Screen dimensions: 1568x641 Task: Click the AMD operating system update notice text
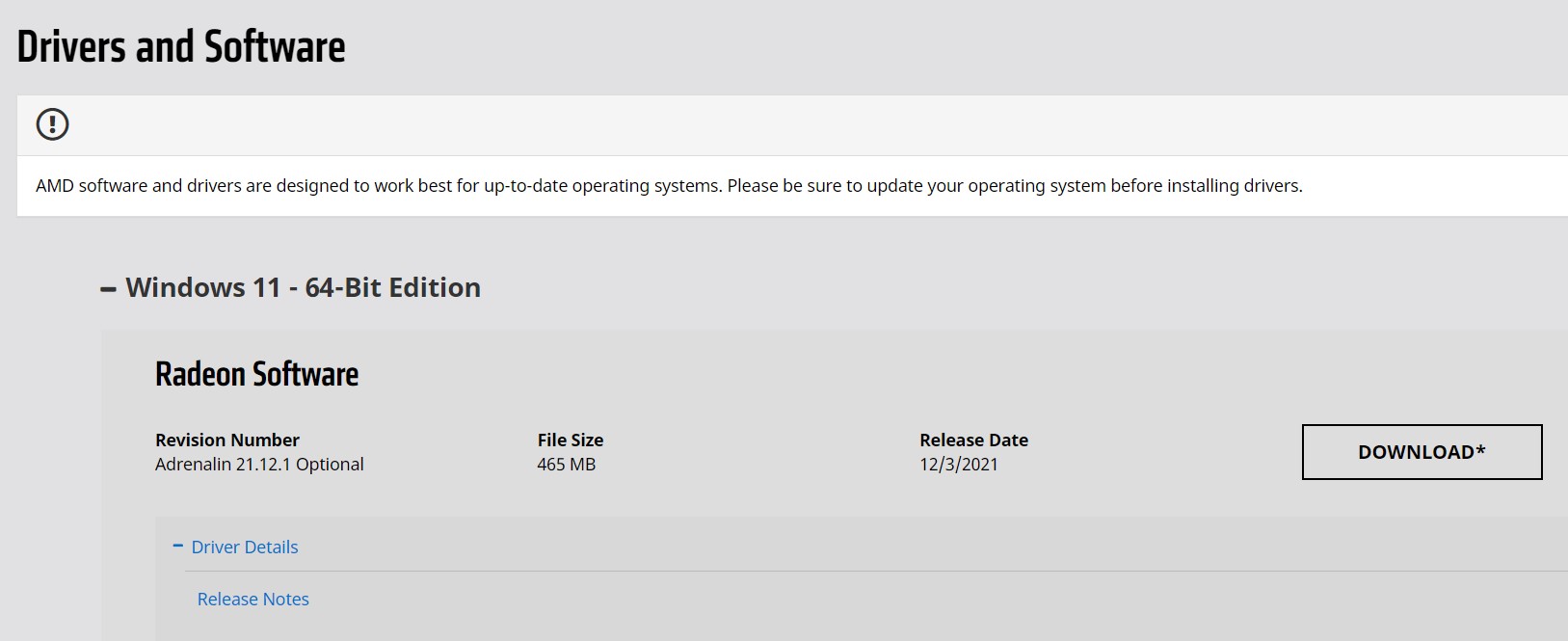tap(669, 185)
